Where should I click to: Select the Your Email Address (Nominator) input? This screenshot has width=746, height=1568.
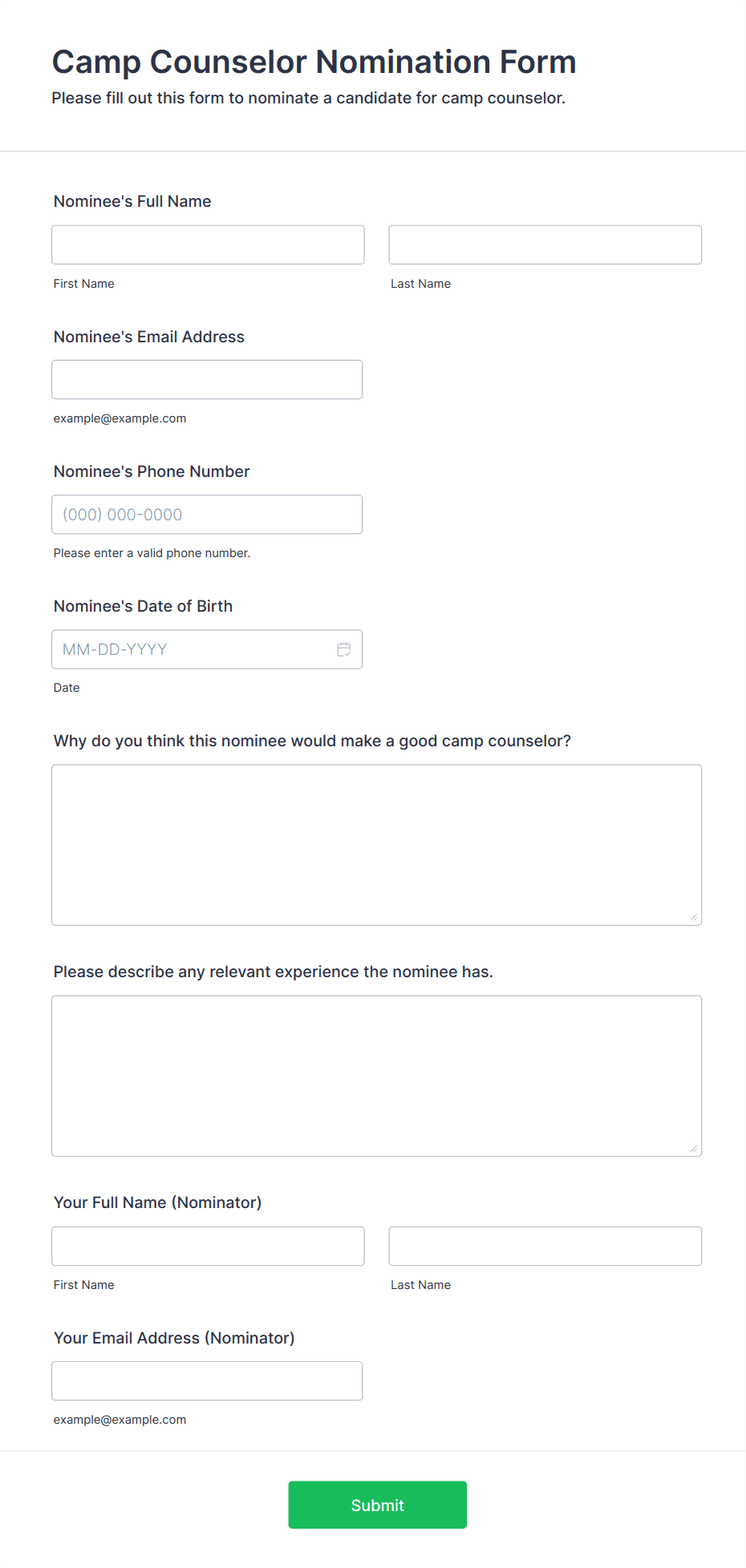click(207, 1380)
